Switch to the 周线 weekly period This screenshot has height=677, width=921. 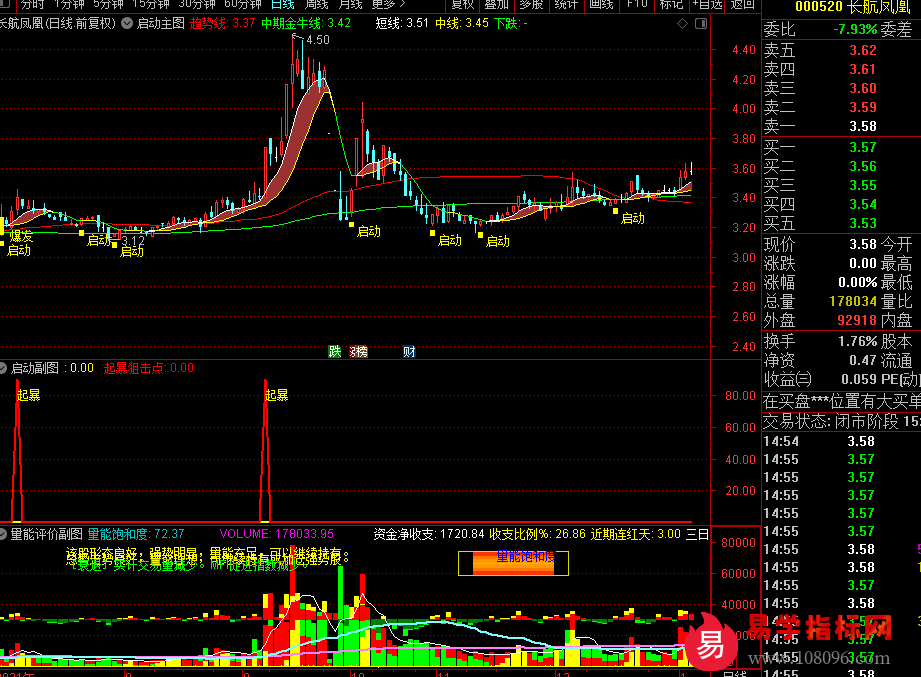[x=318, y=4]
